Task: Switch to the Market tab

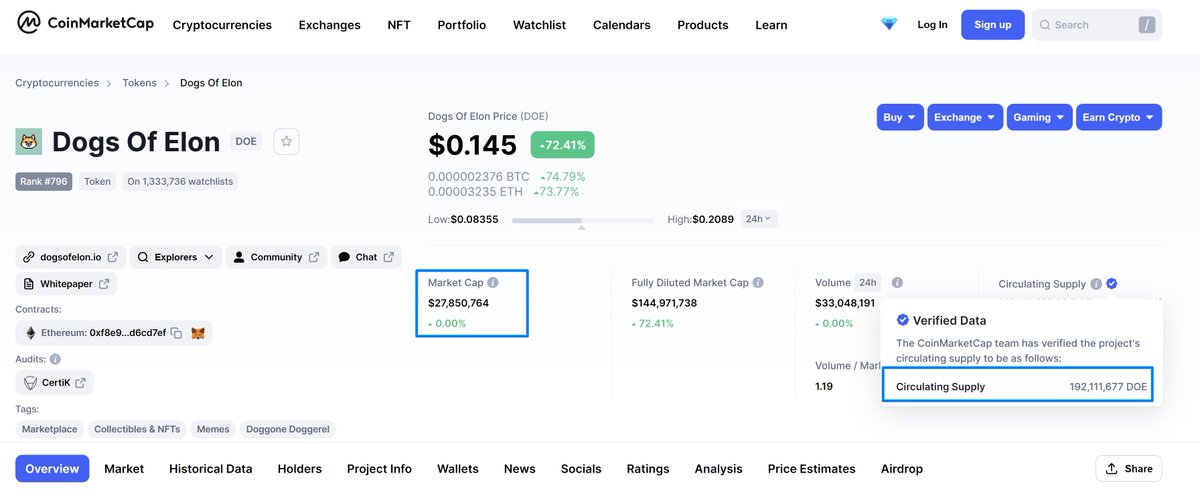Action: [x=124, y=468]
